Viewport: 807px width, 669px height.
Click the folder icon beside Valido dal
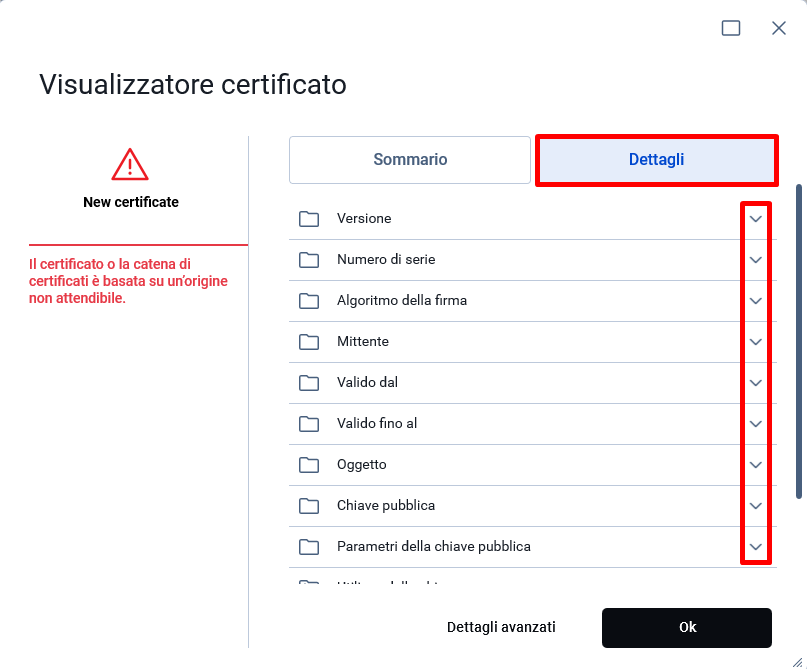[309, 383]
